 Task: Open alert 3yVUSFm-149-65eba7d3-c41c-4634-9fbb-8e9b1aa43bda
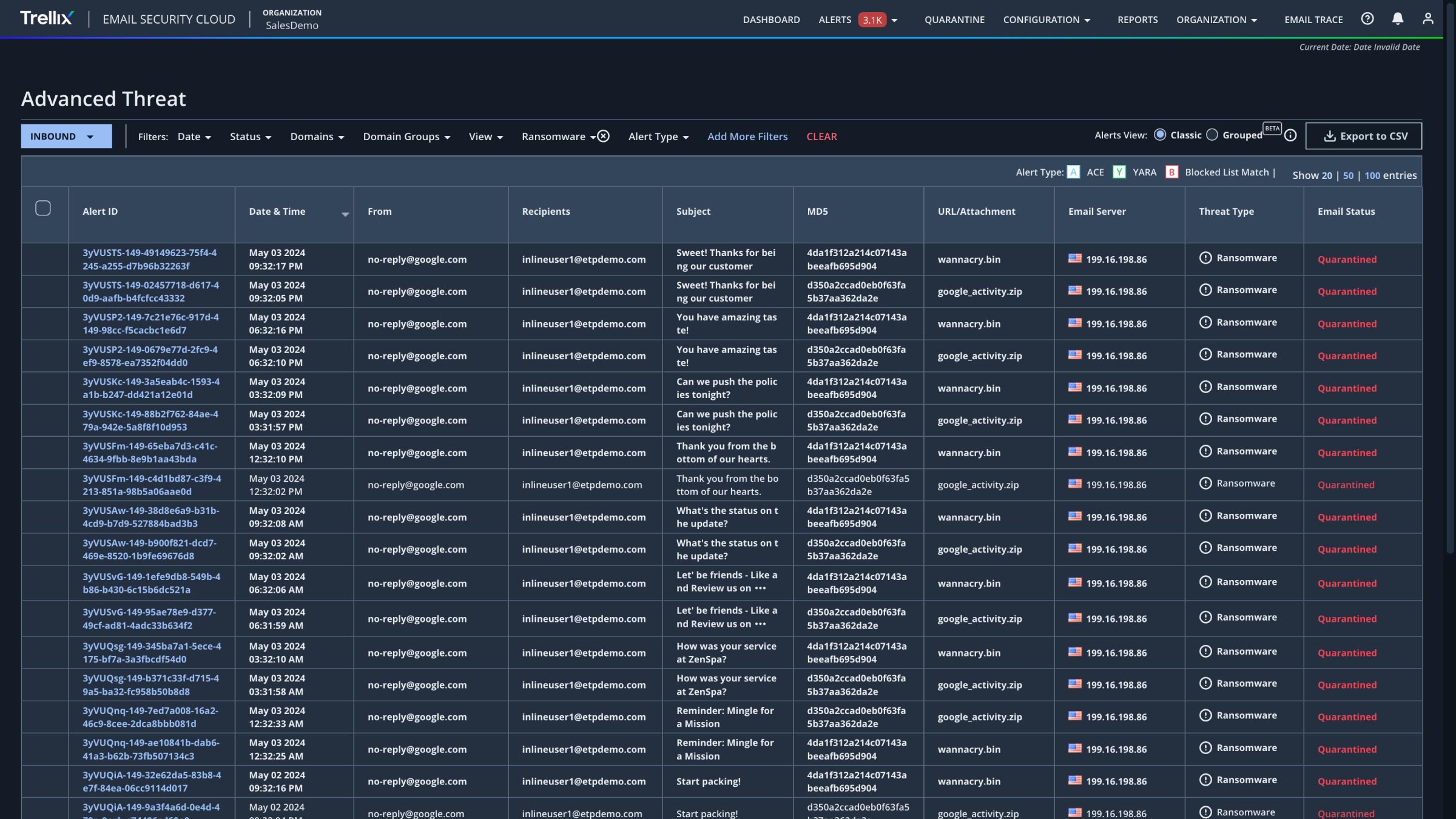point(150,453)
